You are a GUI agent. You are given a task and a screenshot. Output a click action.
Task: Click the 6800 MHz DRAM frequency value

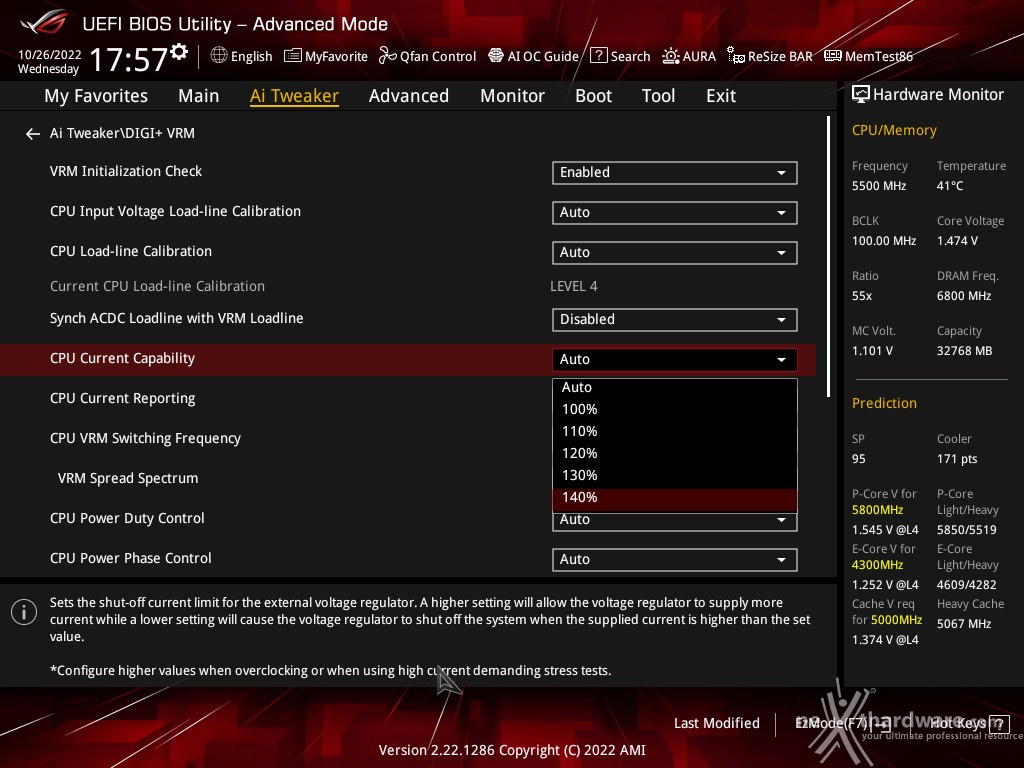[964, 296]
